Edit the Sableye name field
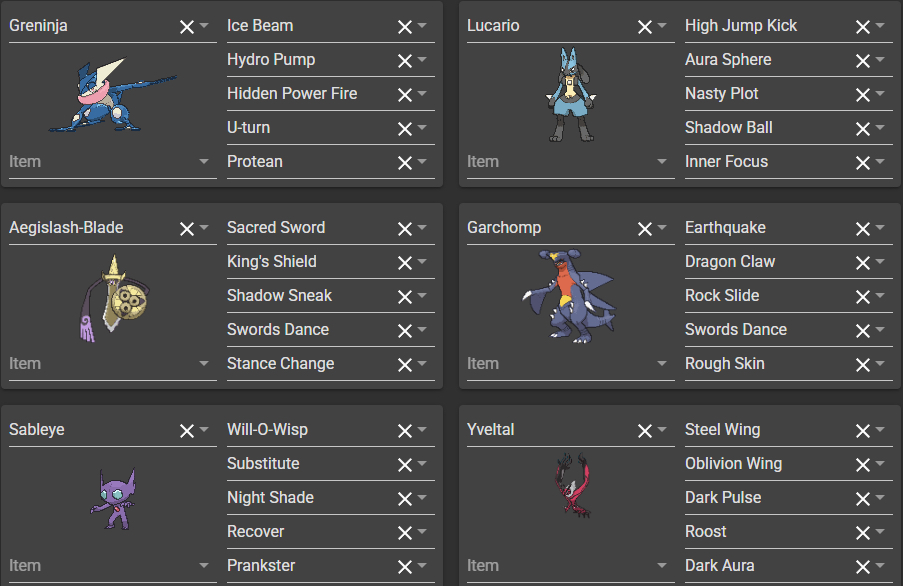 tap(85, 430)
